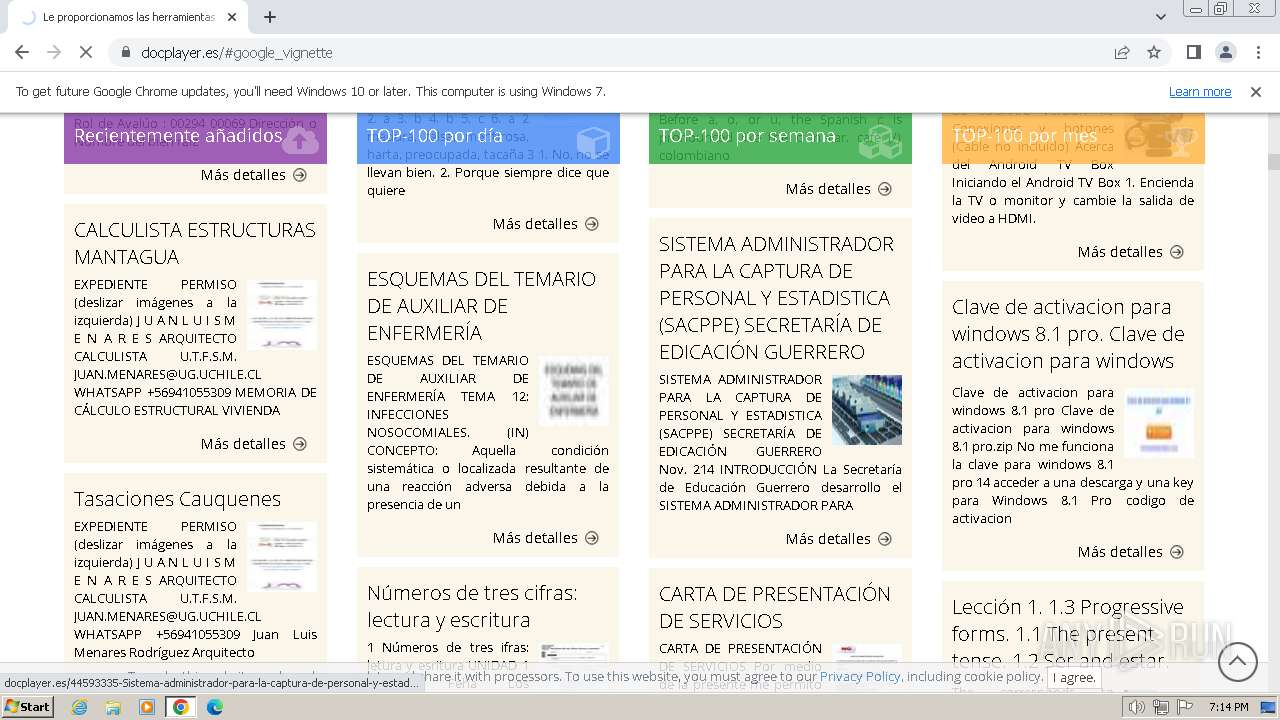1280x720 pixels.
Task: Open Lección 1. 1.3 Progressive forms title
Action: pos(1067,634)
